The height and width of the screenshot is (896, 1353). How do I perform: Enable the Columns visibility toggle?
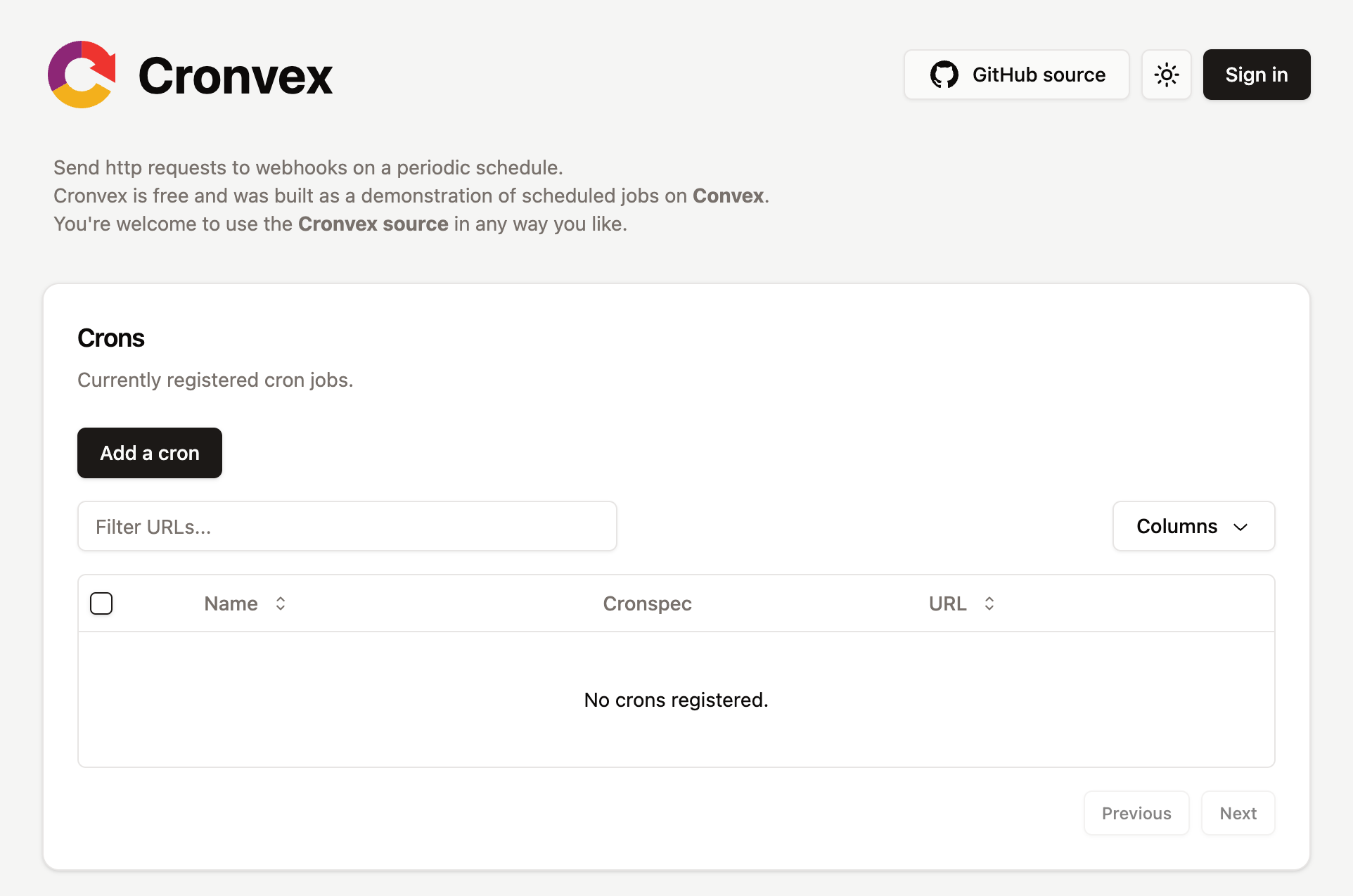(1193, 526)
